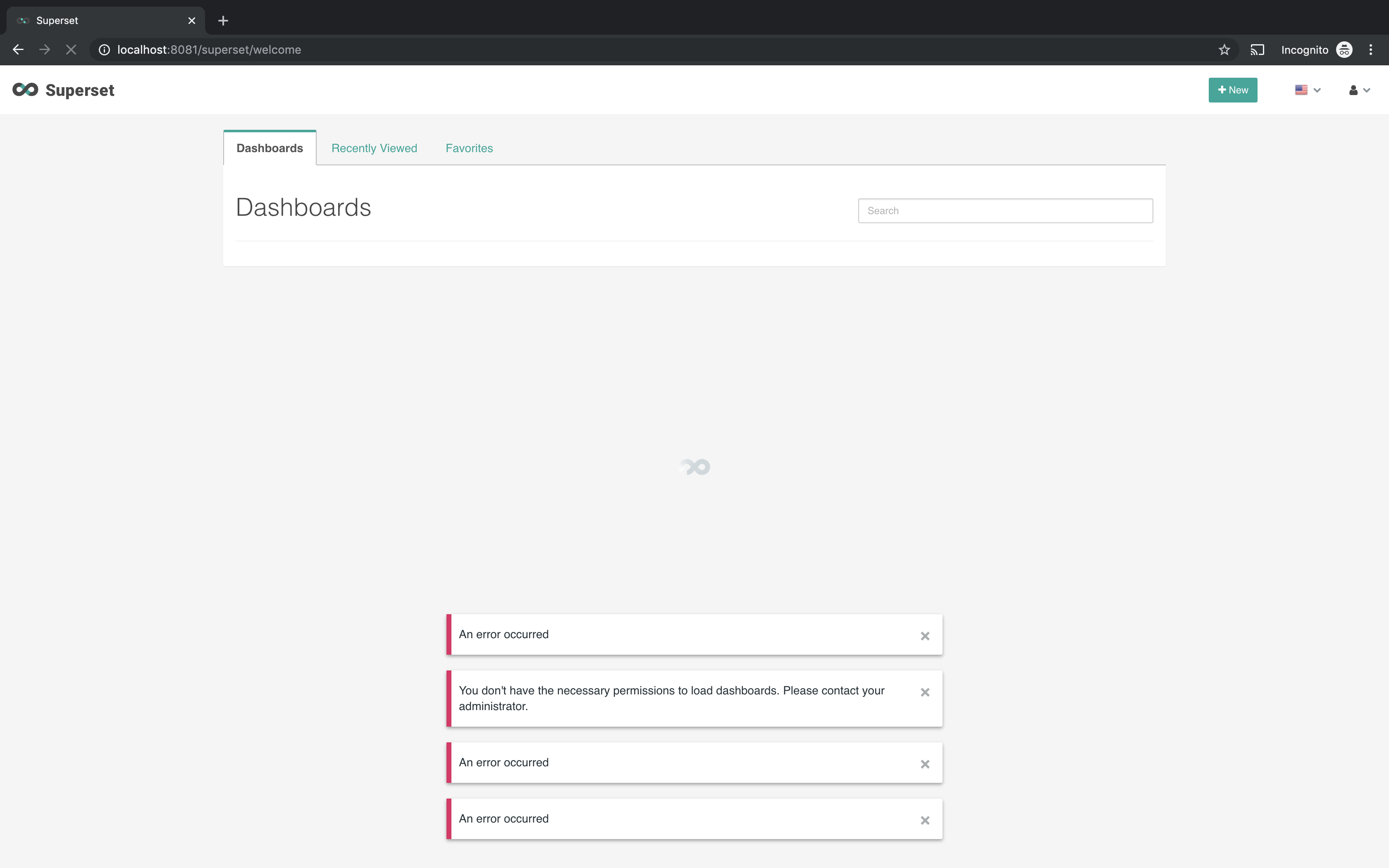Open a new browser tab
Image resolution: width=1389 pixels, height=868 pixels.
click(223, 21)
